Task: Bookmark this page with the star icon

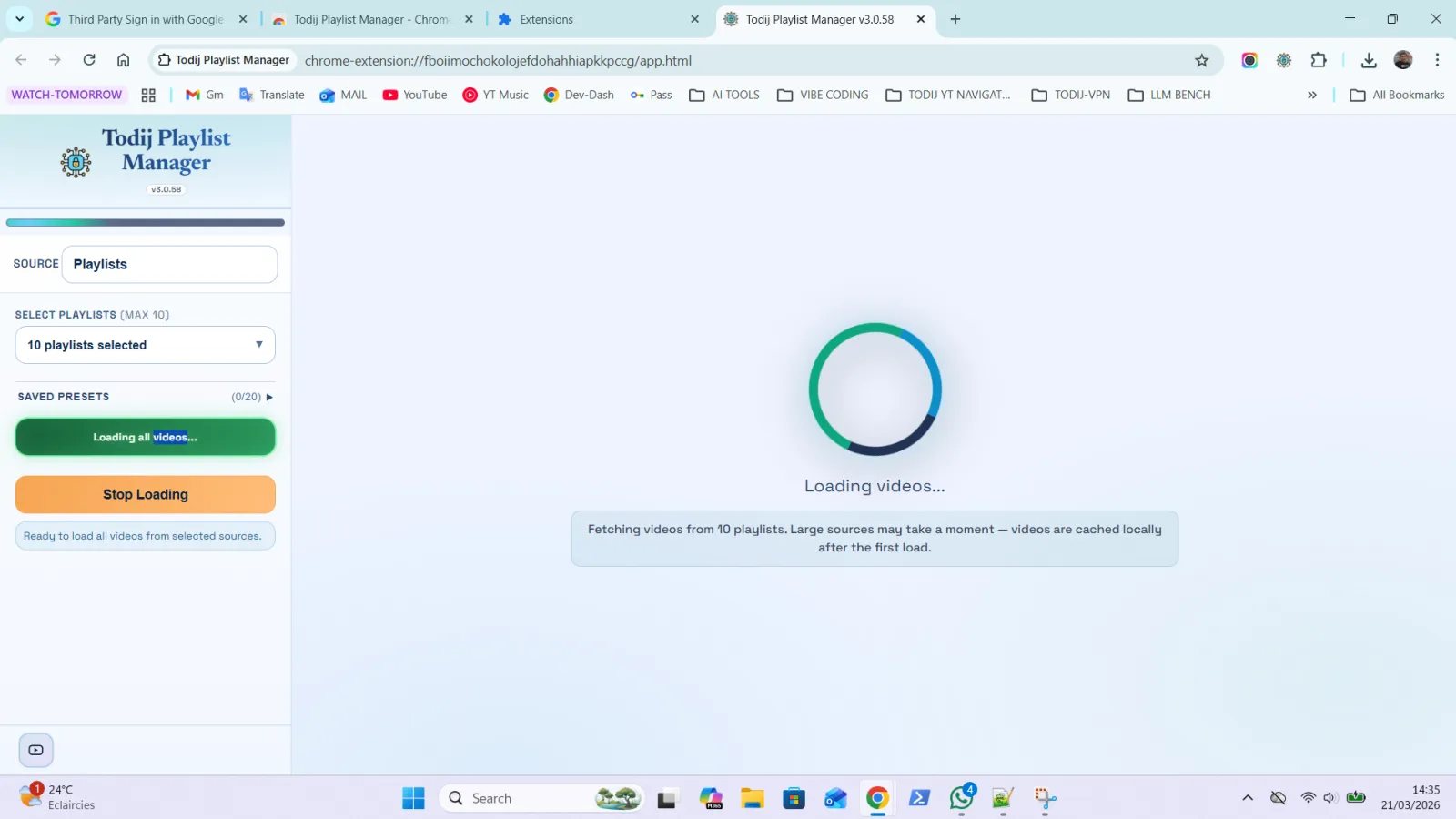Action: coord(1201,60)
